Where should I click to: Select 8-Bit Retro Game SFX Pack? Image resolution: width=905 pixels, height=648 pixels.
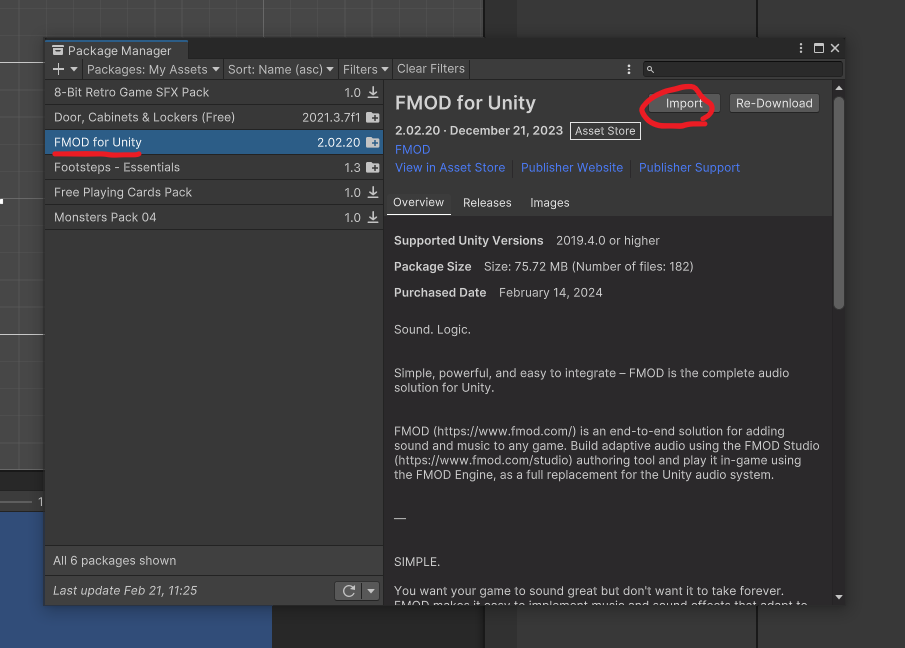coord(214,92)
